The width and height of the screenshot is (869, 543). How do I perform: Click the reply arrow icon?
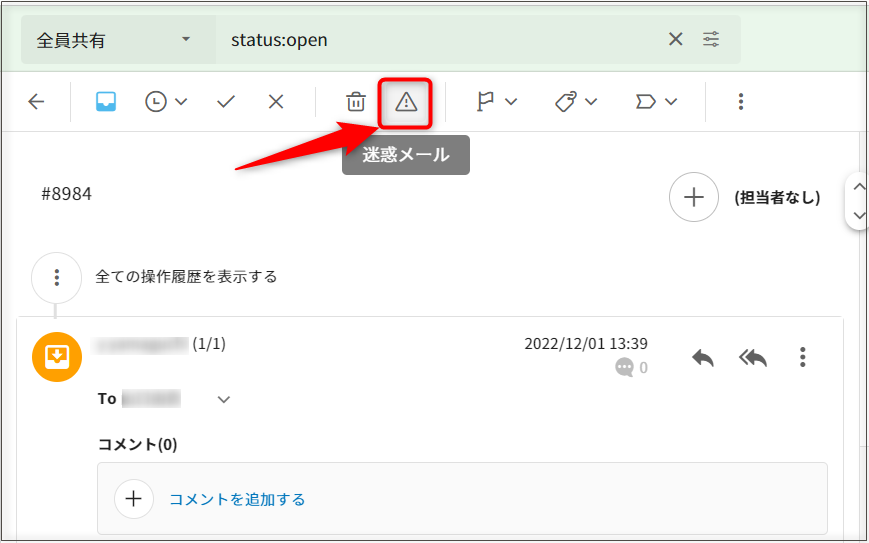tap(703, 357)
